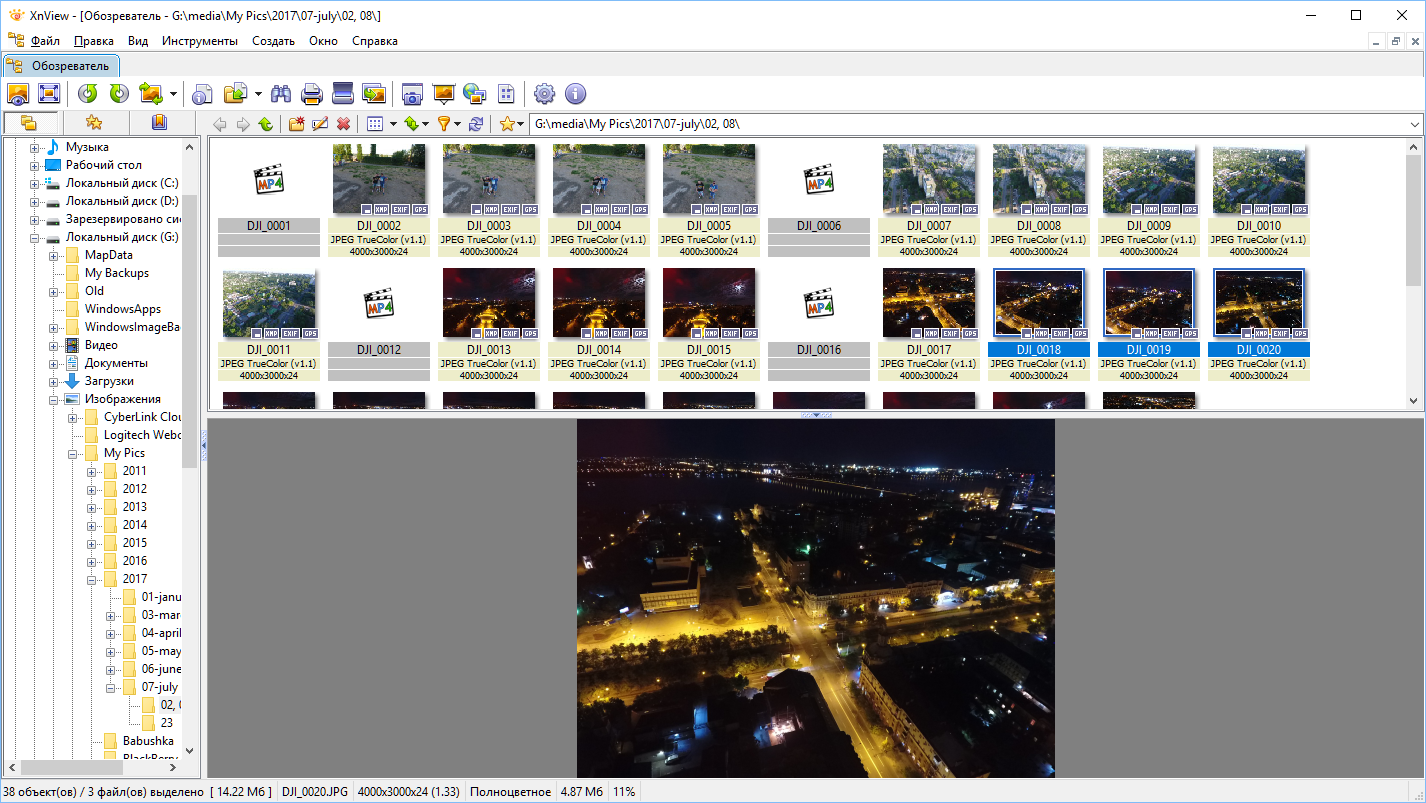Open the address path dropdown

pos(1414,124)
